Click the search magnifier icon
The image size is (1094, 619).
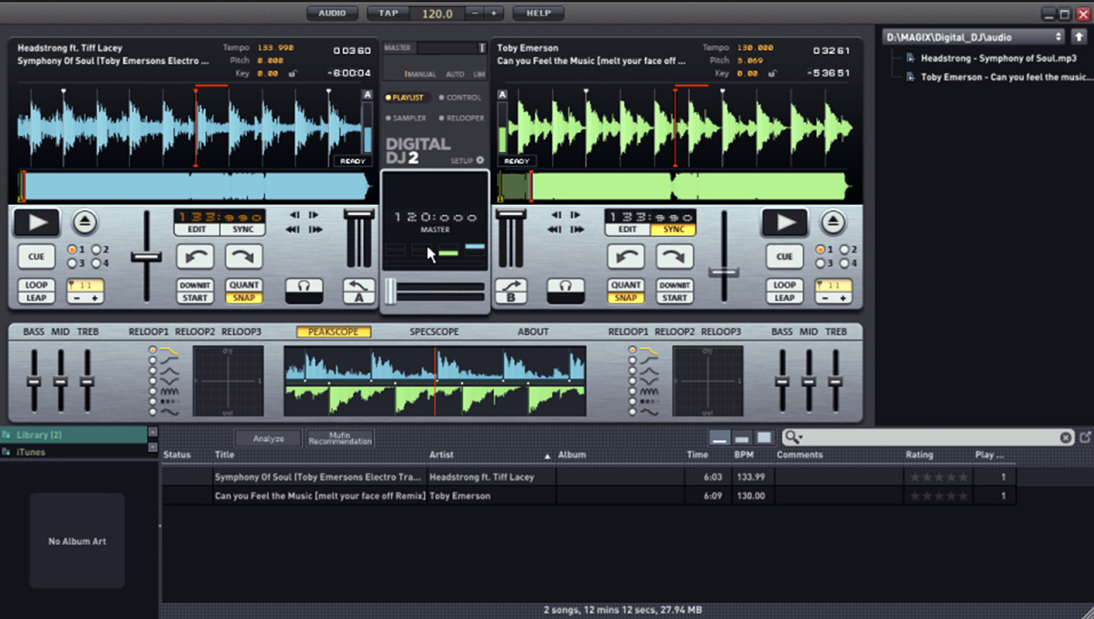pos(790,437)
